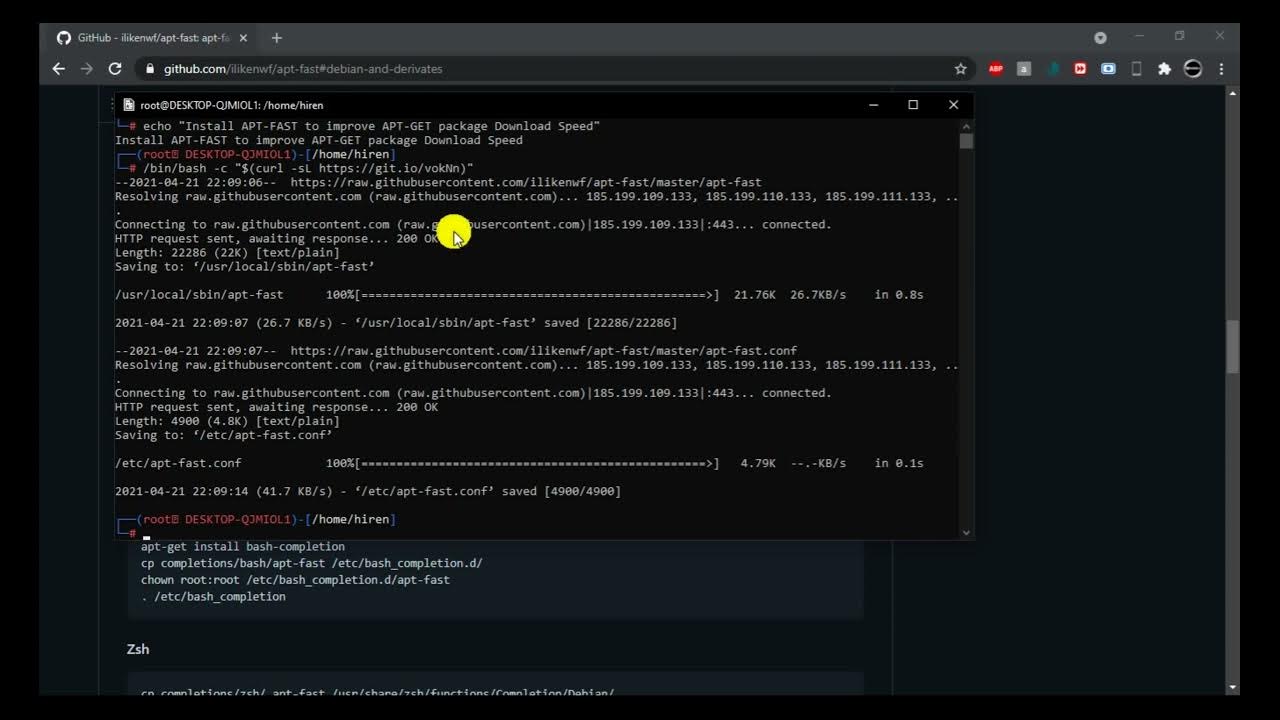Click the 'cp completions/bash/apt-fast' code line

click(x=311, y=563)
